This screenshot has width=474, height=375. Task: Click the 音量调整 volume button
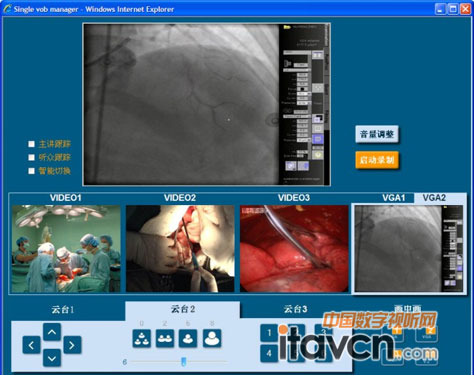click(x=377, y=134)
